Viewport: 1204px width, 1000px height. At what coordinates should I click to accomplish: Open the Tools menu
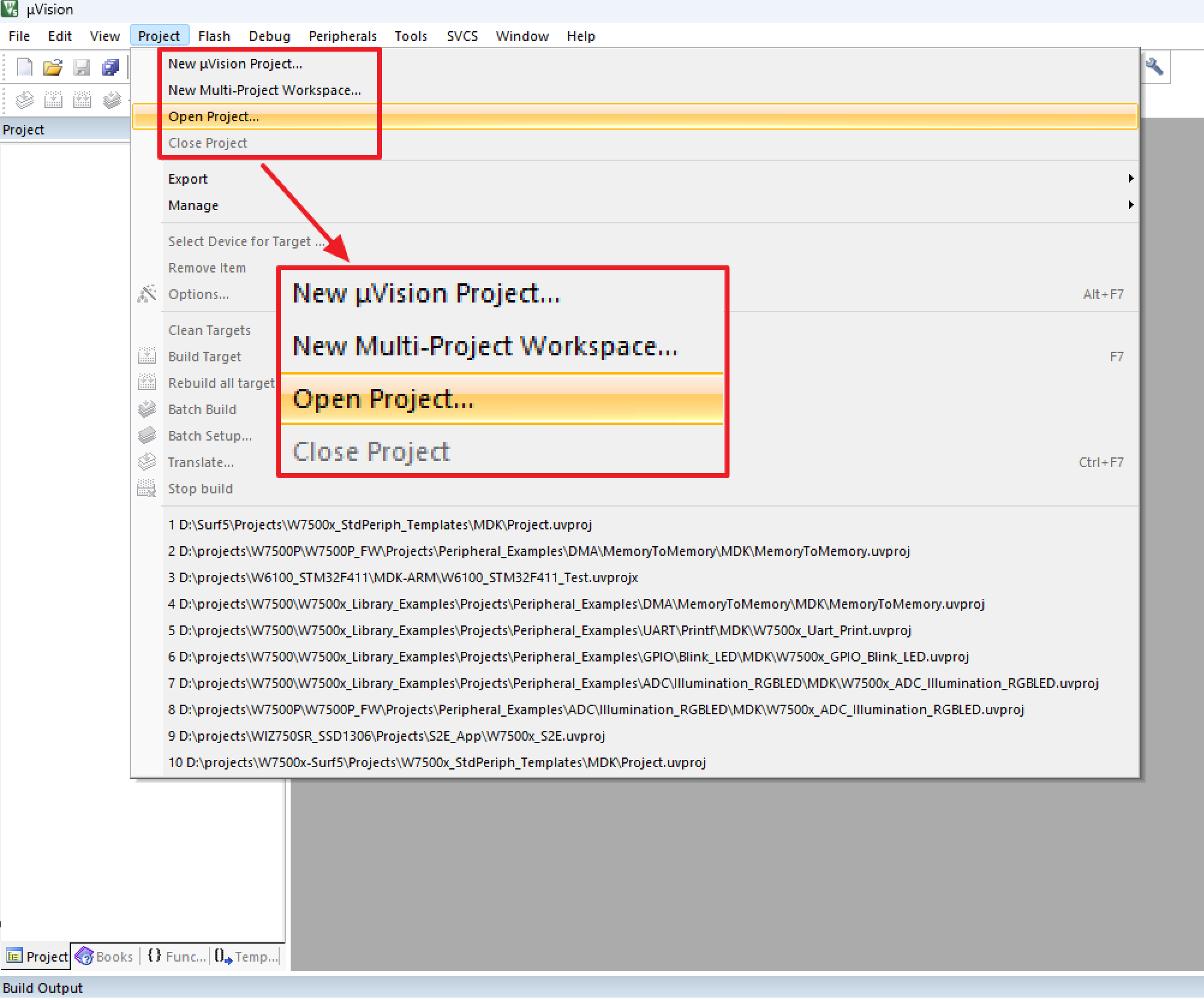411,36
